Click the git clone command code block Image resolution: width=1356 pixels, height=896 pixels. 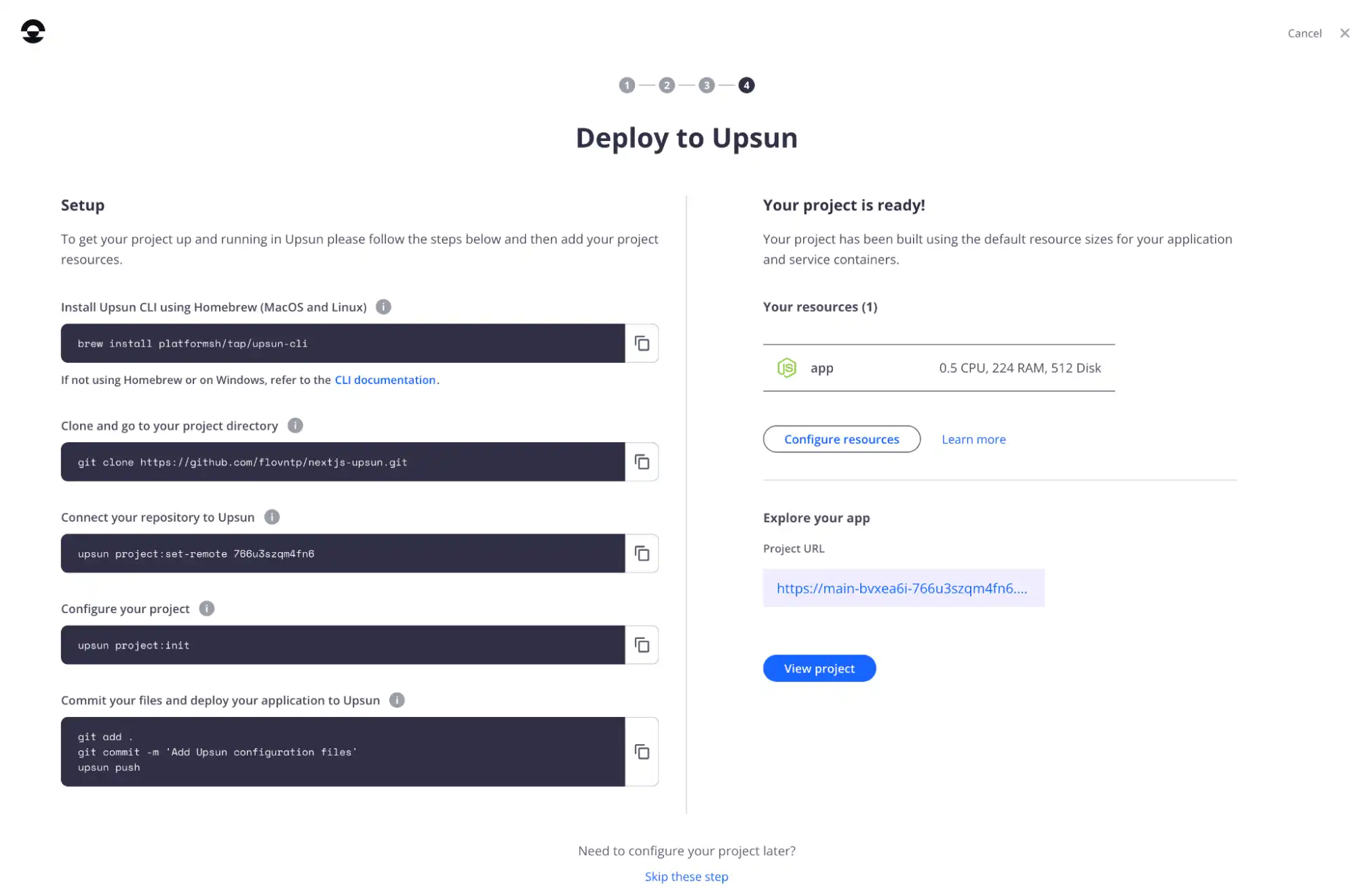click(343, 462)
